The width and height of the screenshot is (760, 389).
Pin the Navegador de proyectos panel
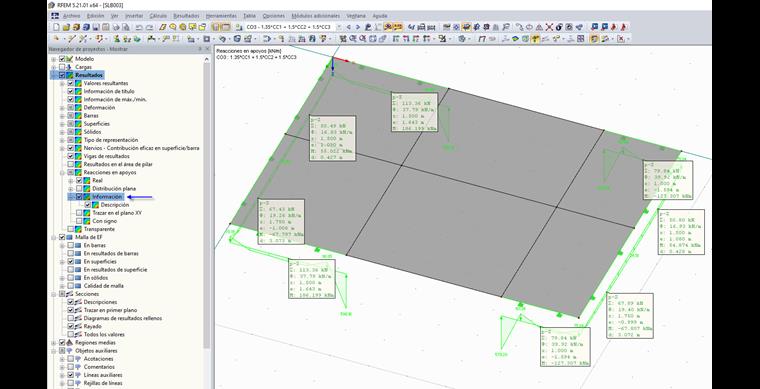point(200,49)
